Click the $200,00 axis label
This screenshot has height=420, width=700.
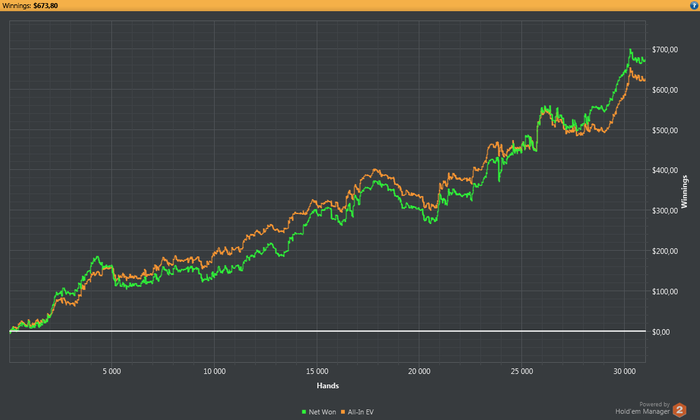(665, 251)
